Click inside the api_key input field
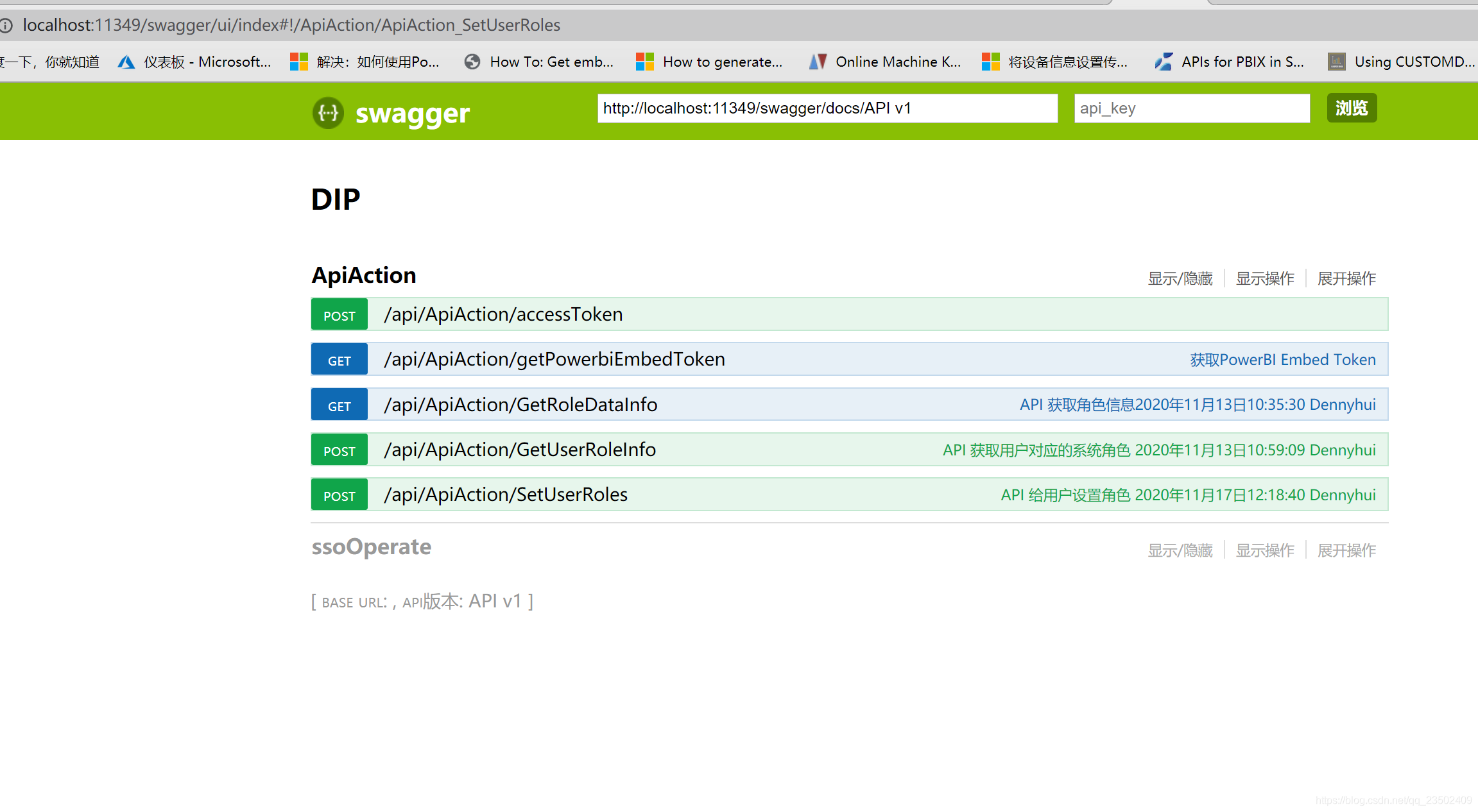The height and width of the screenshot is (812, 1478). click(1191, 108)
